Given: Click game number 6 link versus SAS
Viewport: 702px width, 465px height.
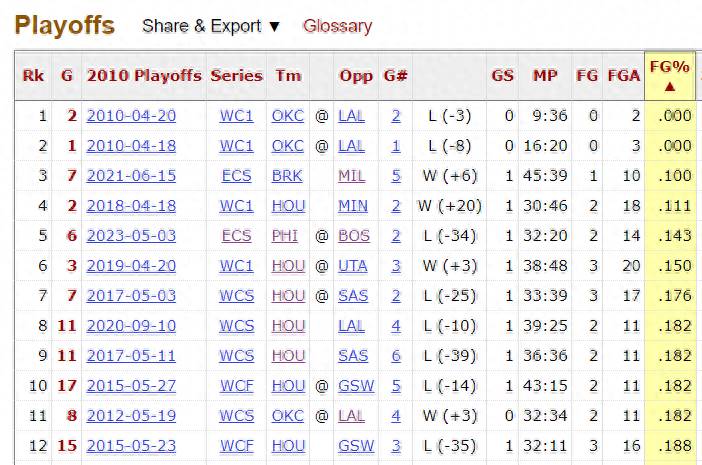Looking at the screenshot, I should pos(396,356).
